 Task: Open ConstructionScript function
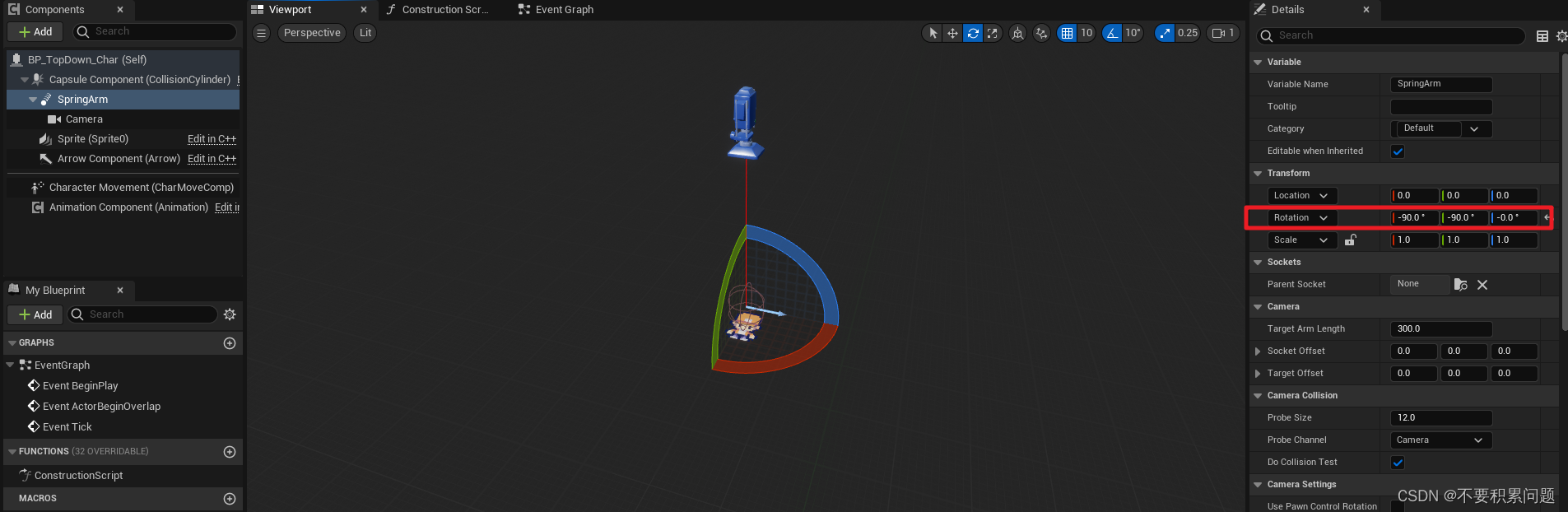(78, 476)
